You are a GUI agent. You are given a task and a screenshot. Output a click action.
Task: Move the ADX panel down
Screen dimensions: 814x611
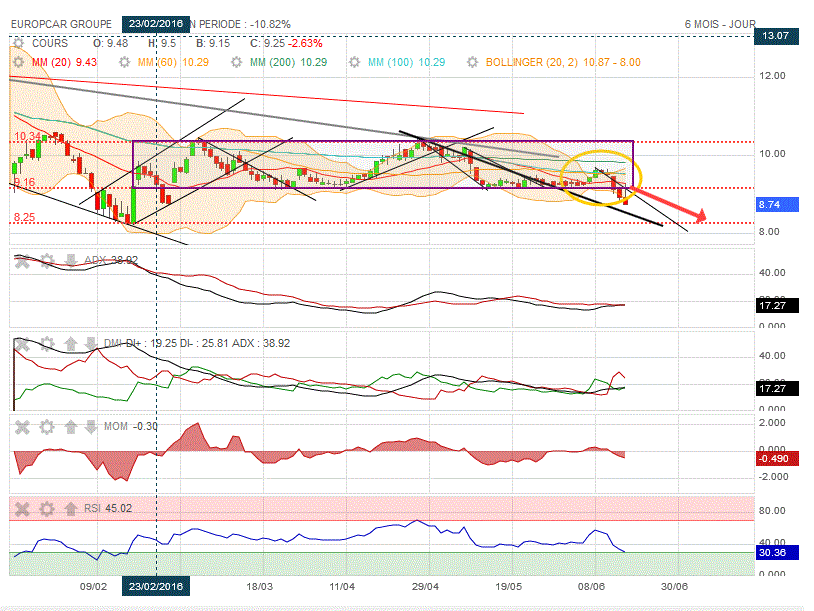point(71,261)
